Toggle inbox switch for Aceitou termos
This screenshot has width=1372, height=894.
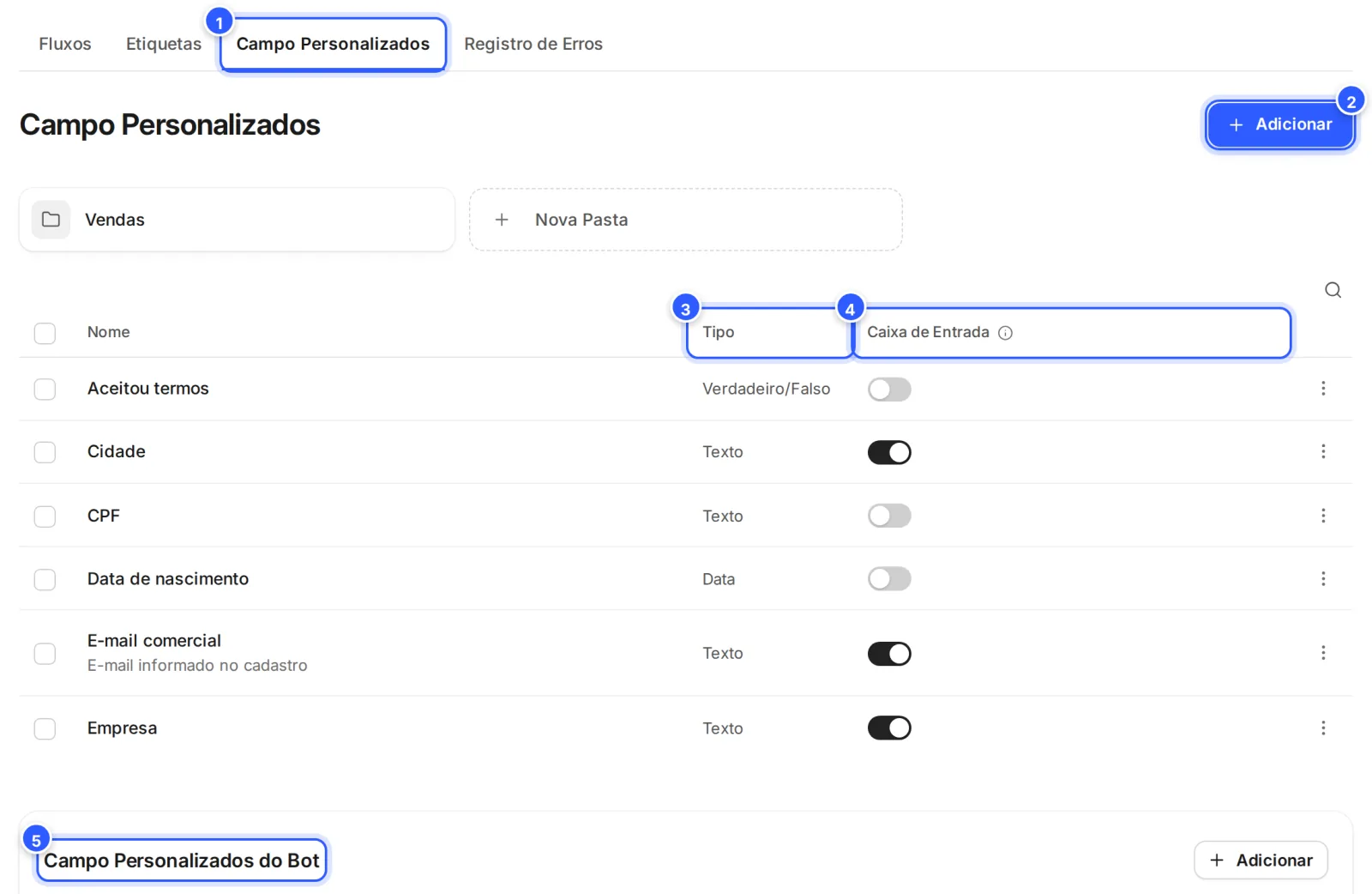click(x=889, y=390)
